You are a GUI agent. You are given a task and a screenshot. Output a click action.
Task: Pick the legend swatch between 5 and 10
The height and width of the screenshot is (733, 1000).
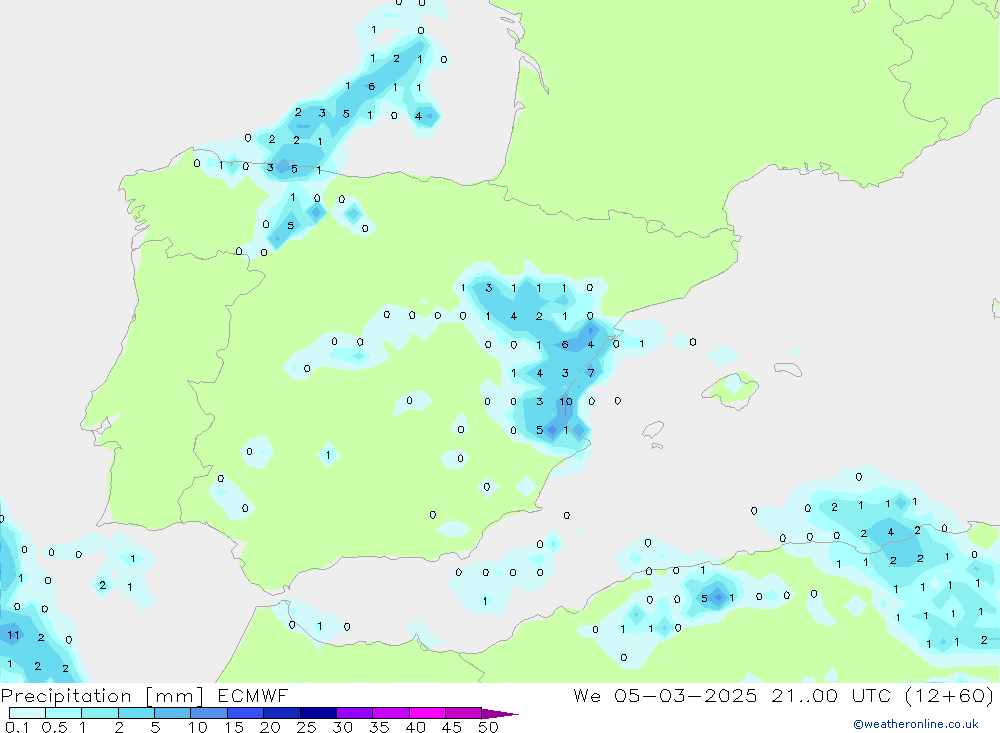click(173, 713)
